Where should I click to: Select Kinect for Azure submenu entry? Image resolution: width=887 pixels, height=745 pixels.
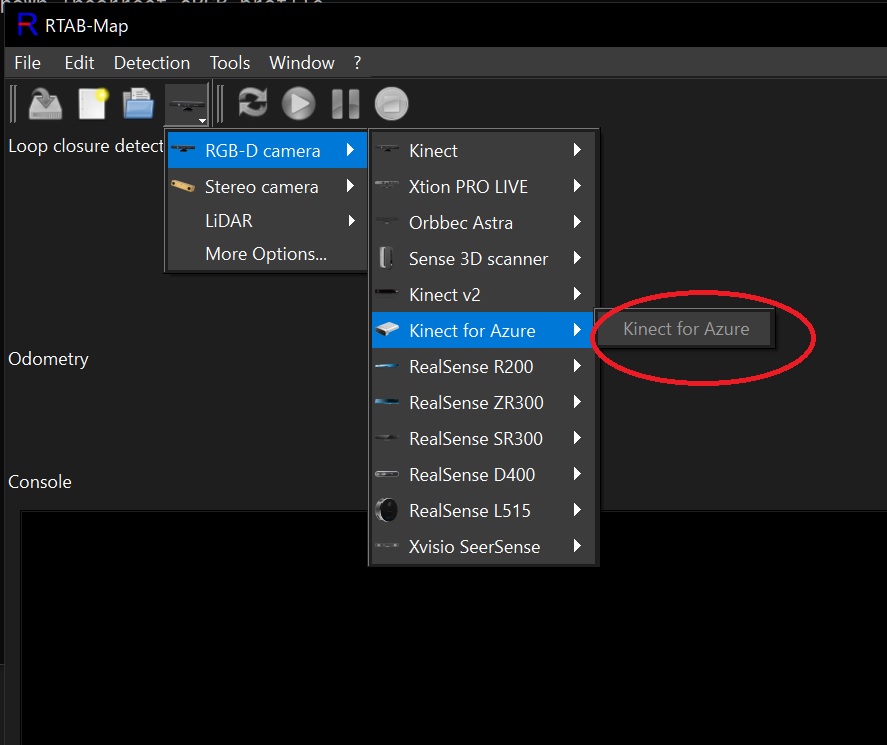pos(685,329)
